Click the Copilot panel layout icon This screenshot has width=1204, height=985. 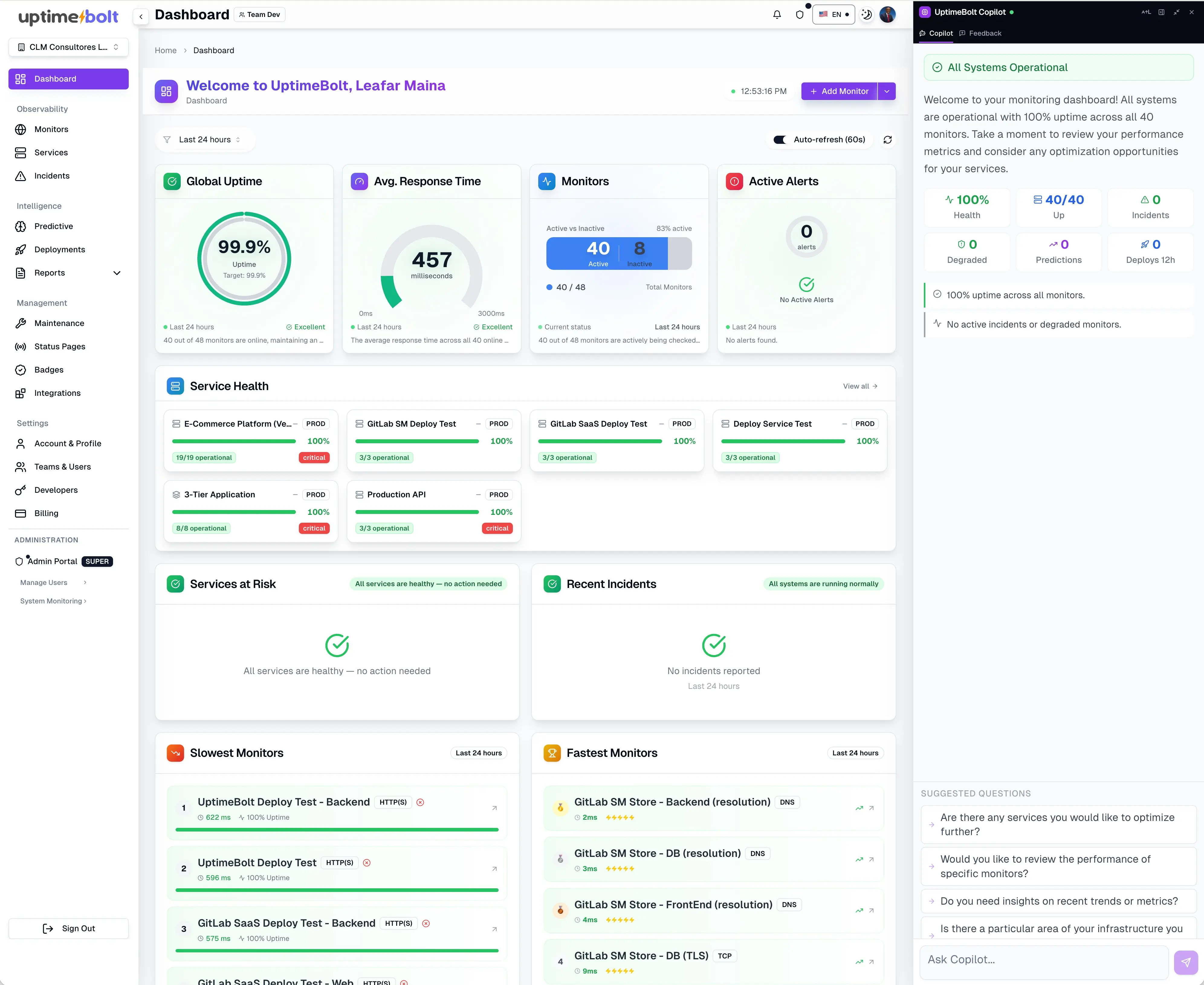(x=1161, y=12)
